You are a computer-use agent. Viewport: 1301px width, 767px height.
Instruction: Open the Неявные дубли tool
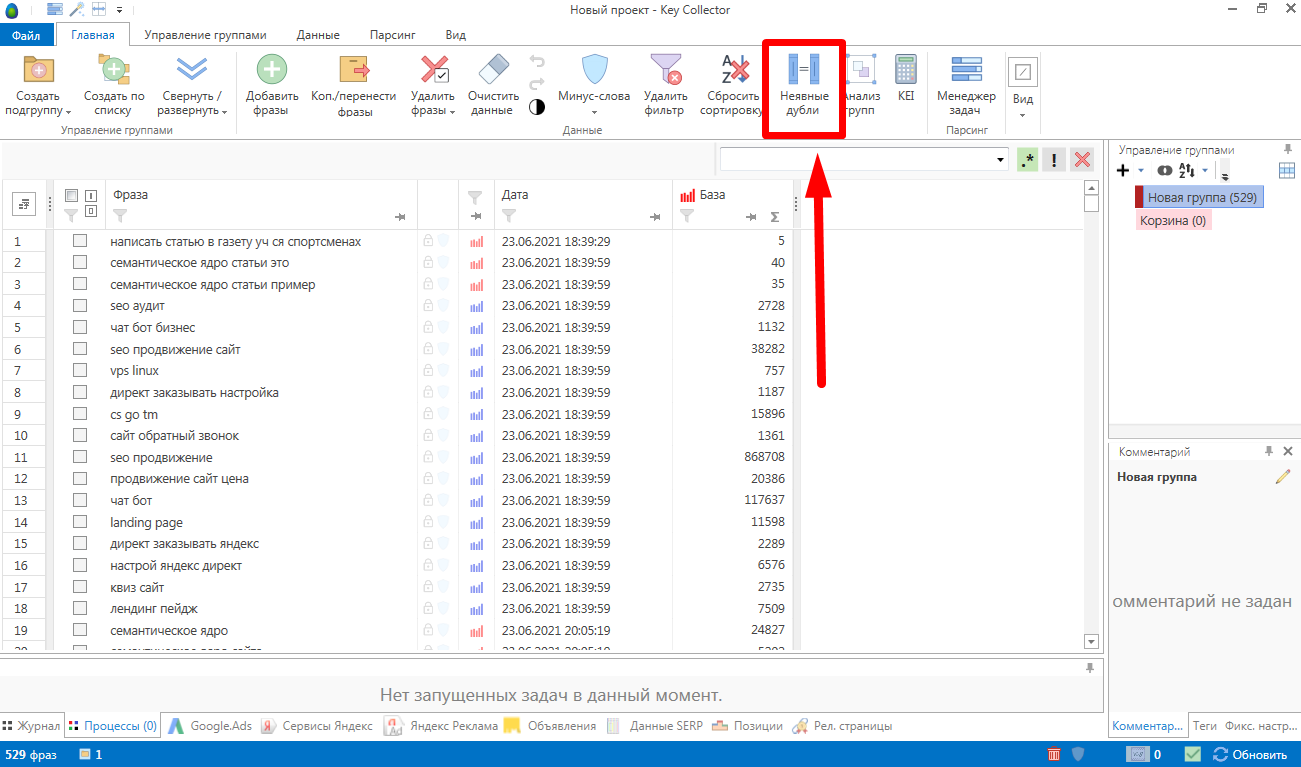[804, 70]
